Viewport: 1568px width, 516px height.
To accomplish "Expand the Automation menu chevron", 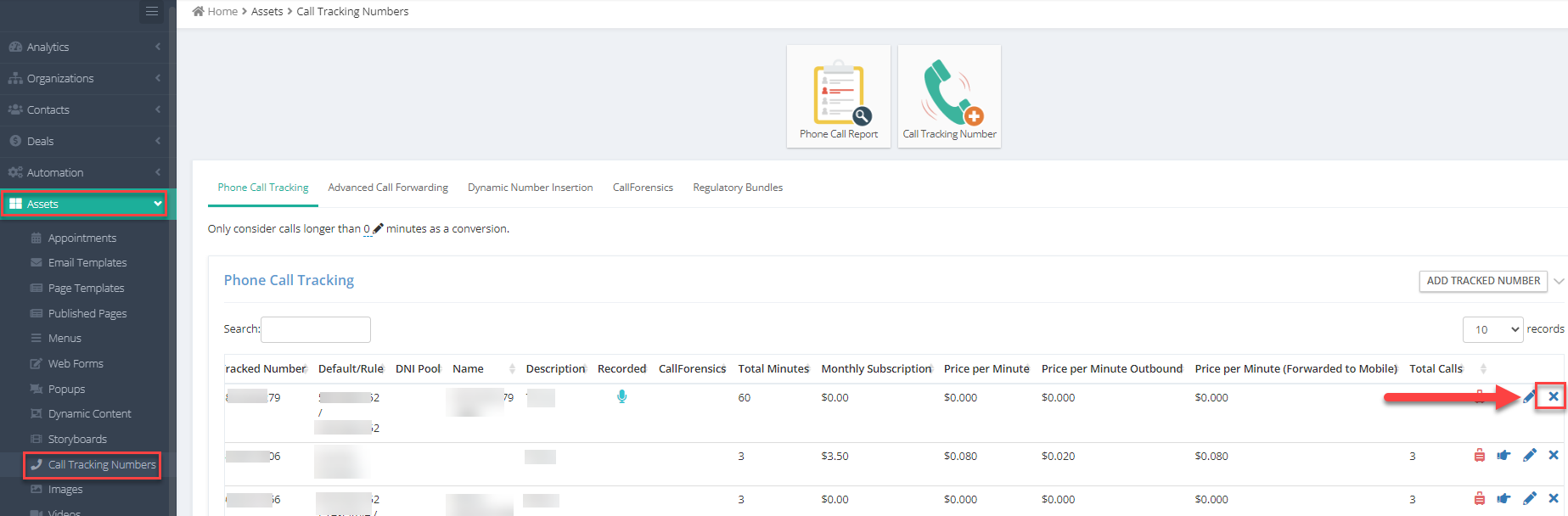I will (x=158, y=172).
